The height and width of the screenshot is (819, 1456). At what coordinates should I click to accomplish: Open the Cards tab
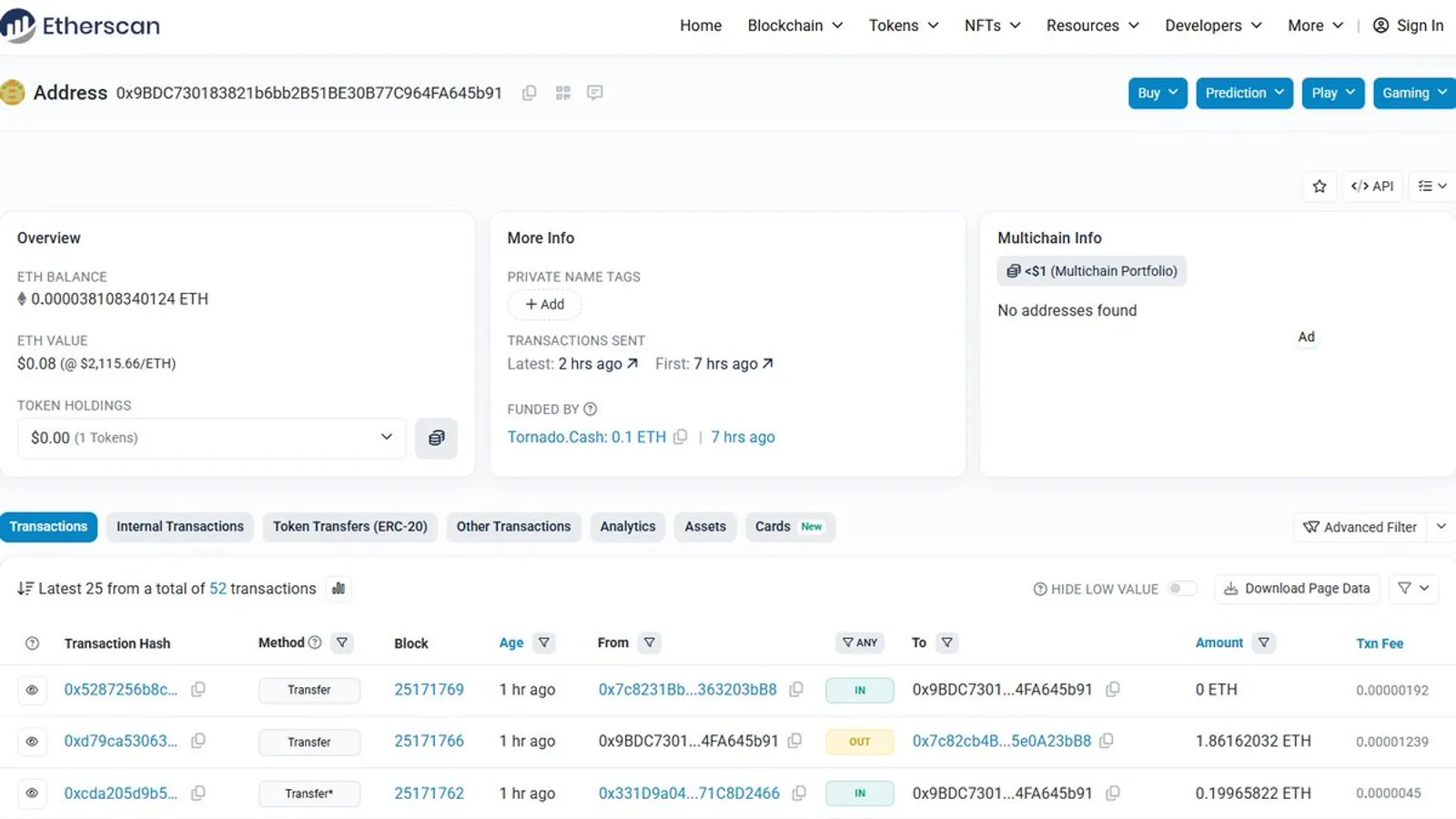point(789,527)
